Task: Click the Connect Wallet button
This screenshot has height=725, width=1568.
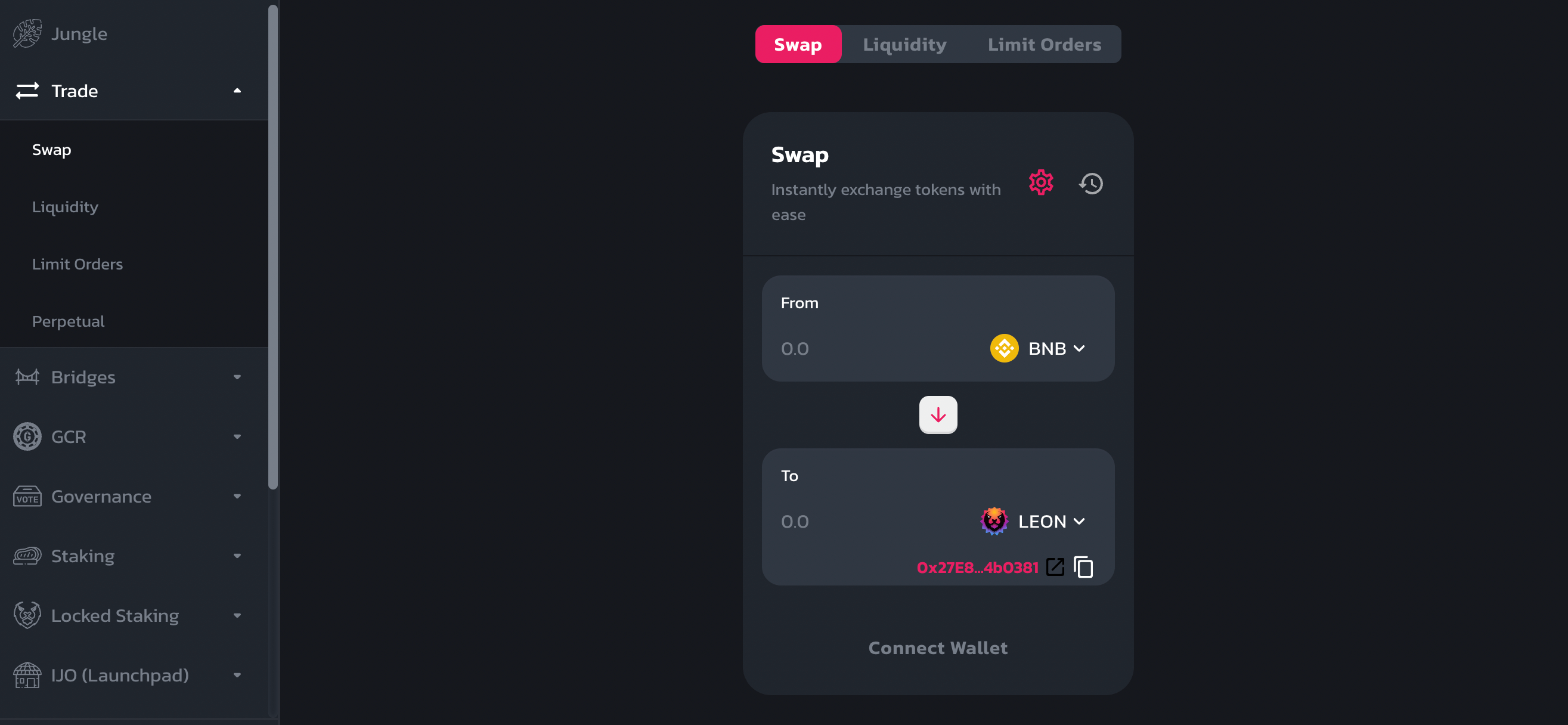Action: point(938,647)
